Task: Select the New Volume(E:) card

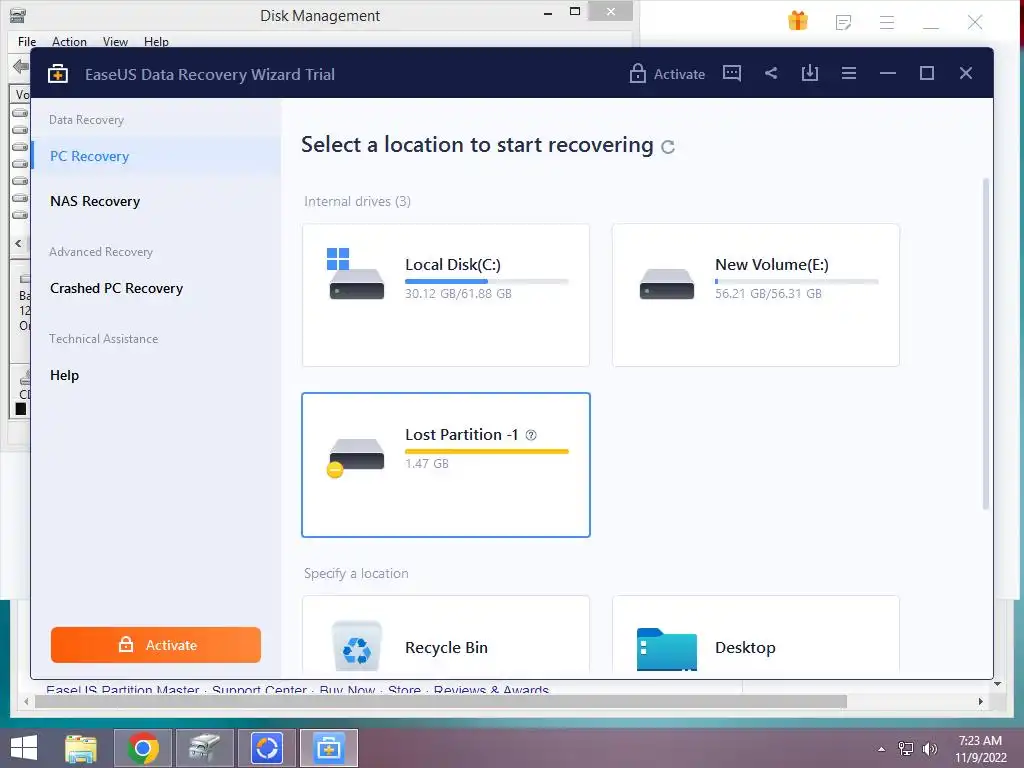Action: [756, 295]
